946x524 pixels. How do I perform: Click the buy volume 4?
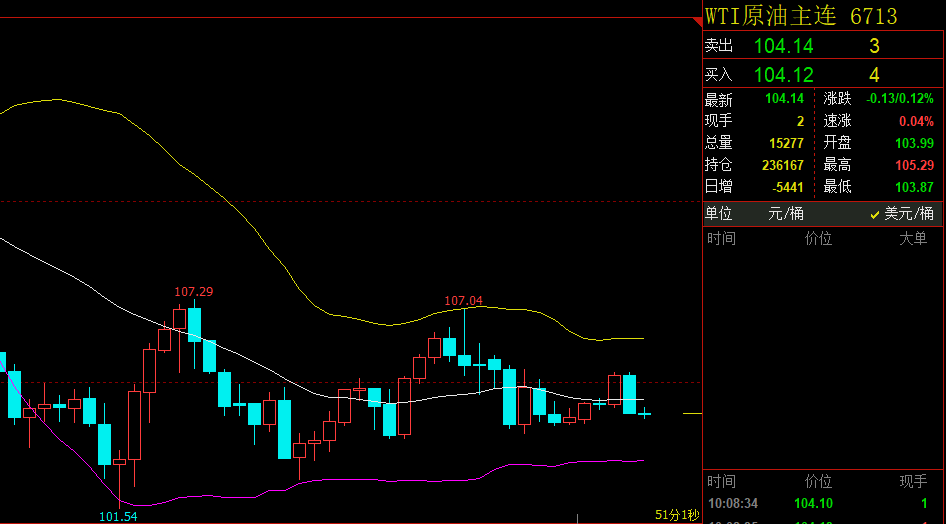[x=874, y=75]
